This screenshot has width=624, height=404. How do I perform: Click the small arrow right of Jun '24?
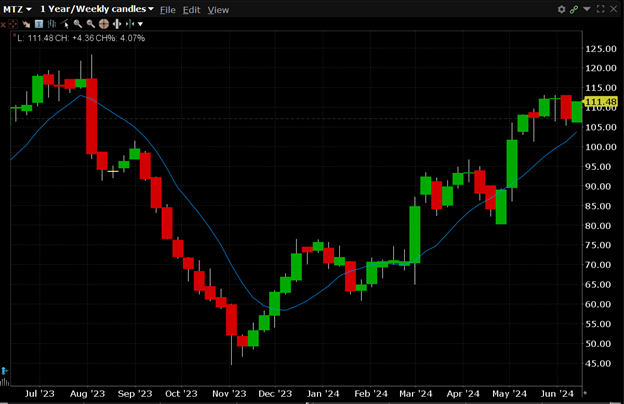[584, 393]
